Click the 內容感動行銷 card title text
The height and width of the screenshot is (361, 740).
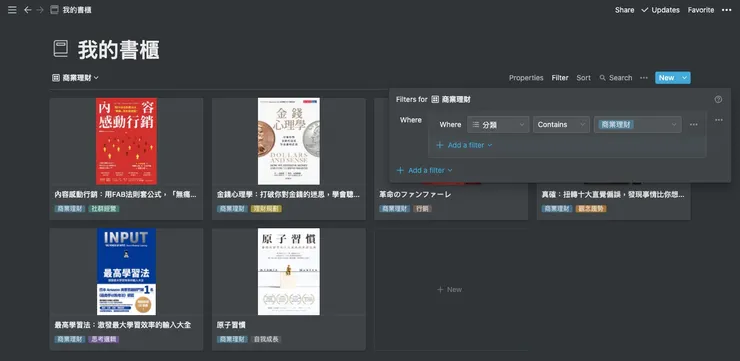coord(126,194)
